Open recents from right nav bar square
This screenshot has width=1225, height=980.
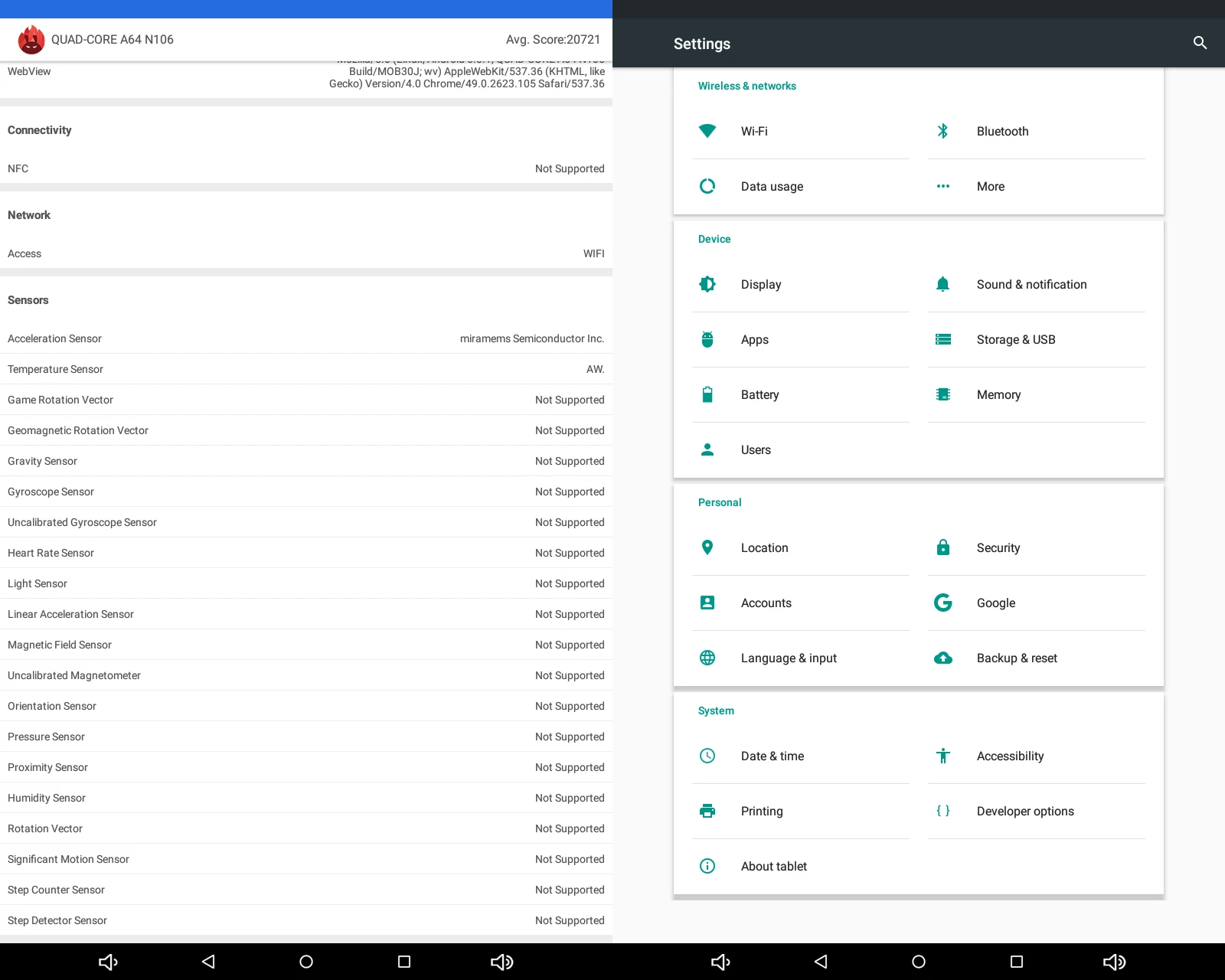(x=1017, y=962)
